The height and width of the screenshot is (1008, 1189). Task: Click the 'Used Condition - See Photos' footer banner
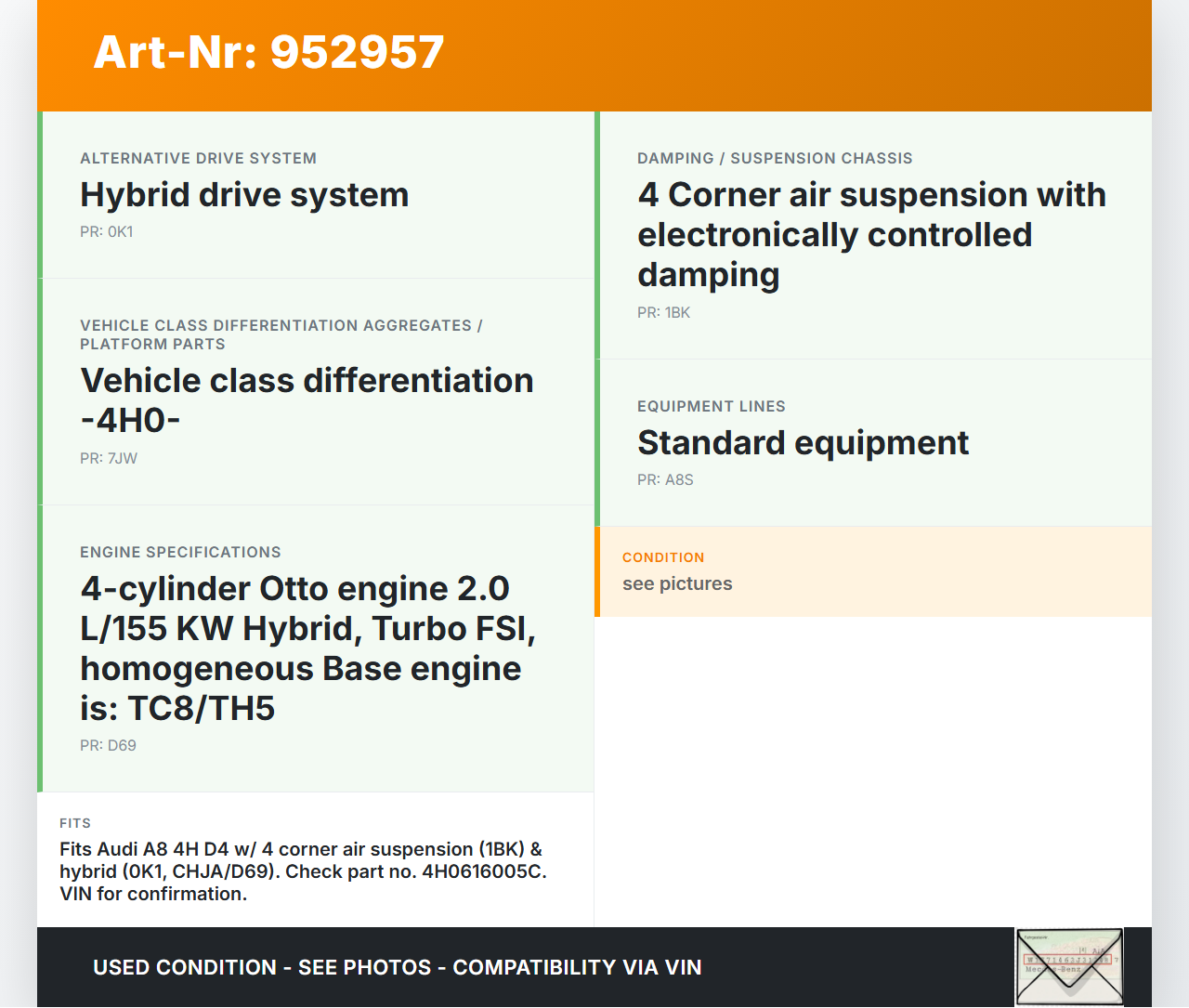(397, 968)
